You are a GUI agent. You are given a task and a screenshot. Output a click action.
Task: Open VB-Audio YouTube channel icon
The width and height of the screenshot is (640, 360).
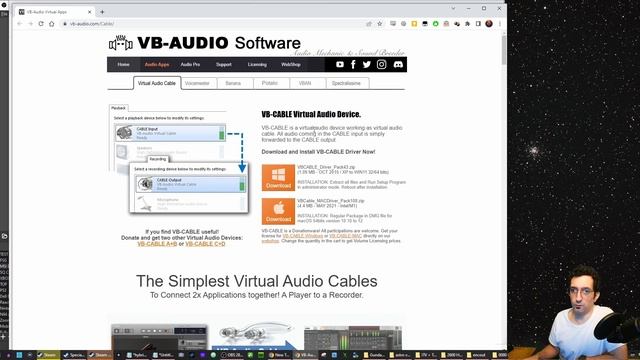tap(340, 64)
